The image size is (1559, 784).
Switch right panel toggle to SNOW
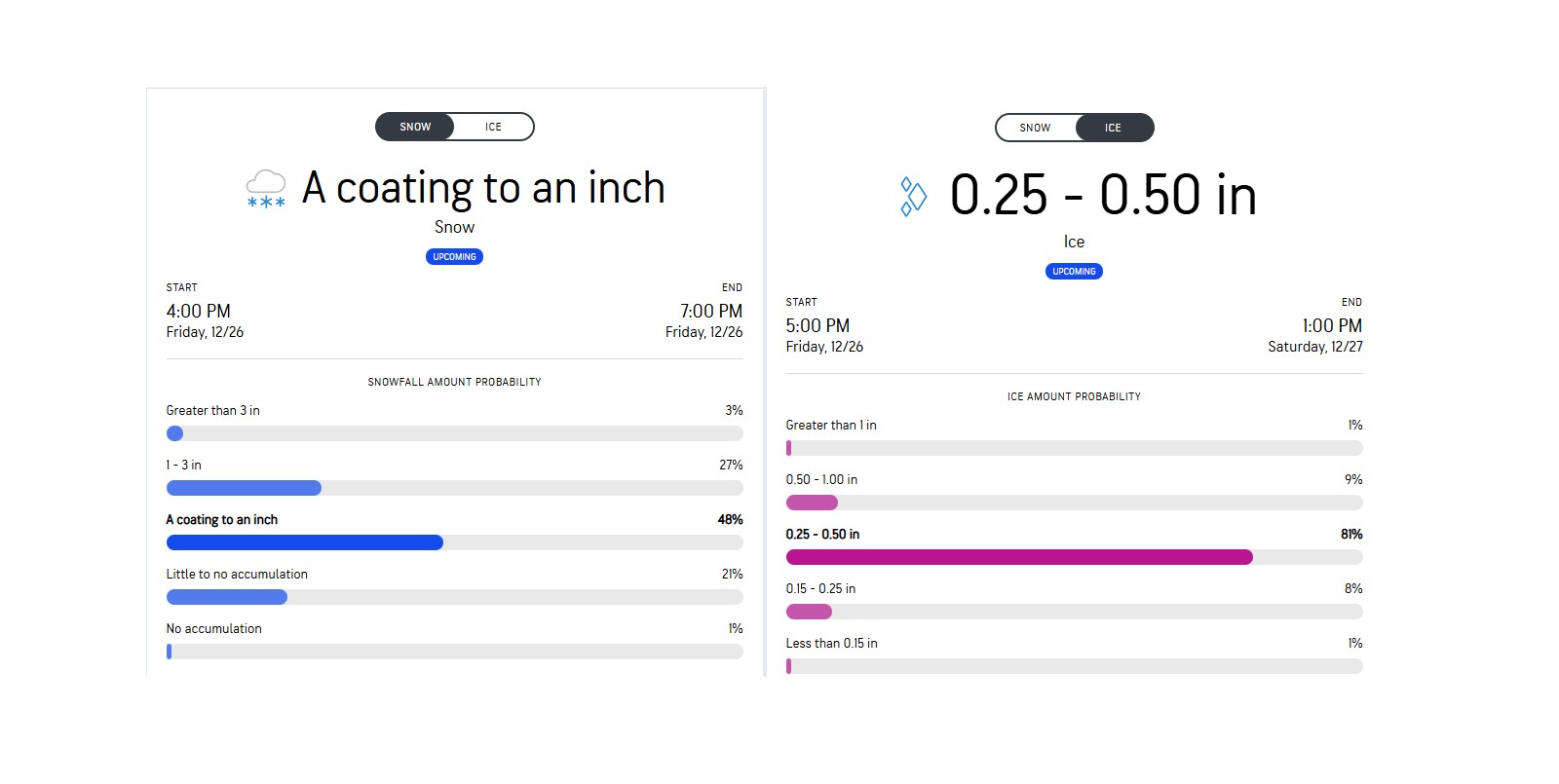point(1035,128)
